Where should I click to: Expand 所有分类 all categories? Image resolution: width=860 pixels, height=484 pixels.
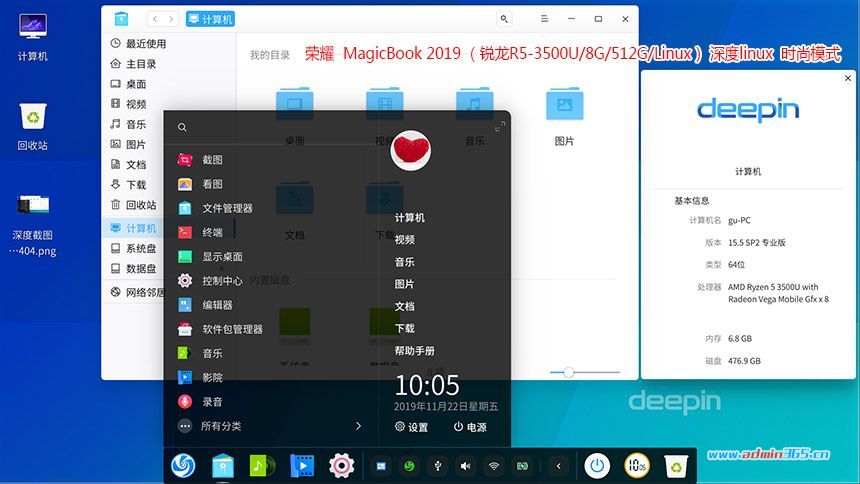pyautogui.click(x=269, y=426)
